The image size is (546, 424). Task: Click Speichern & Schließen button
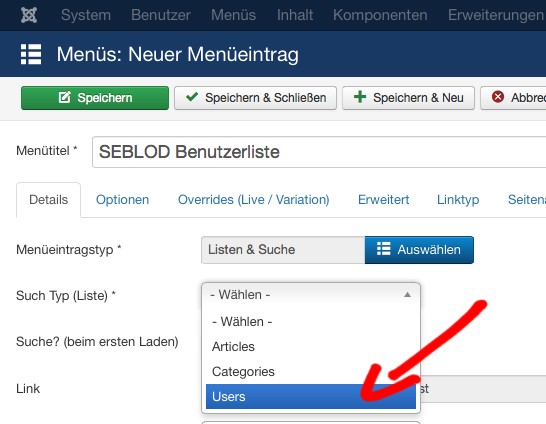[255, 98]
